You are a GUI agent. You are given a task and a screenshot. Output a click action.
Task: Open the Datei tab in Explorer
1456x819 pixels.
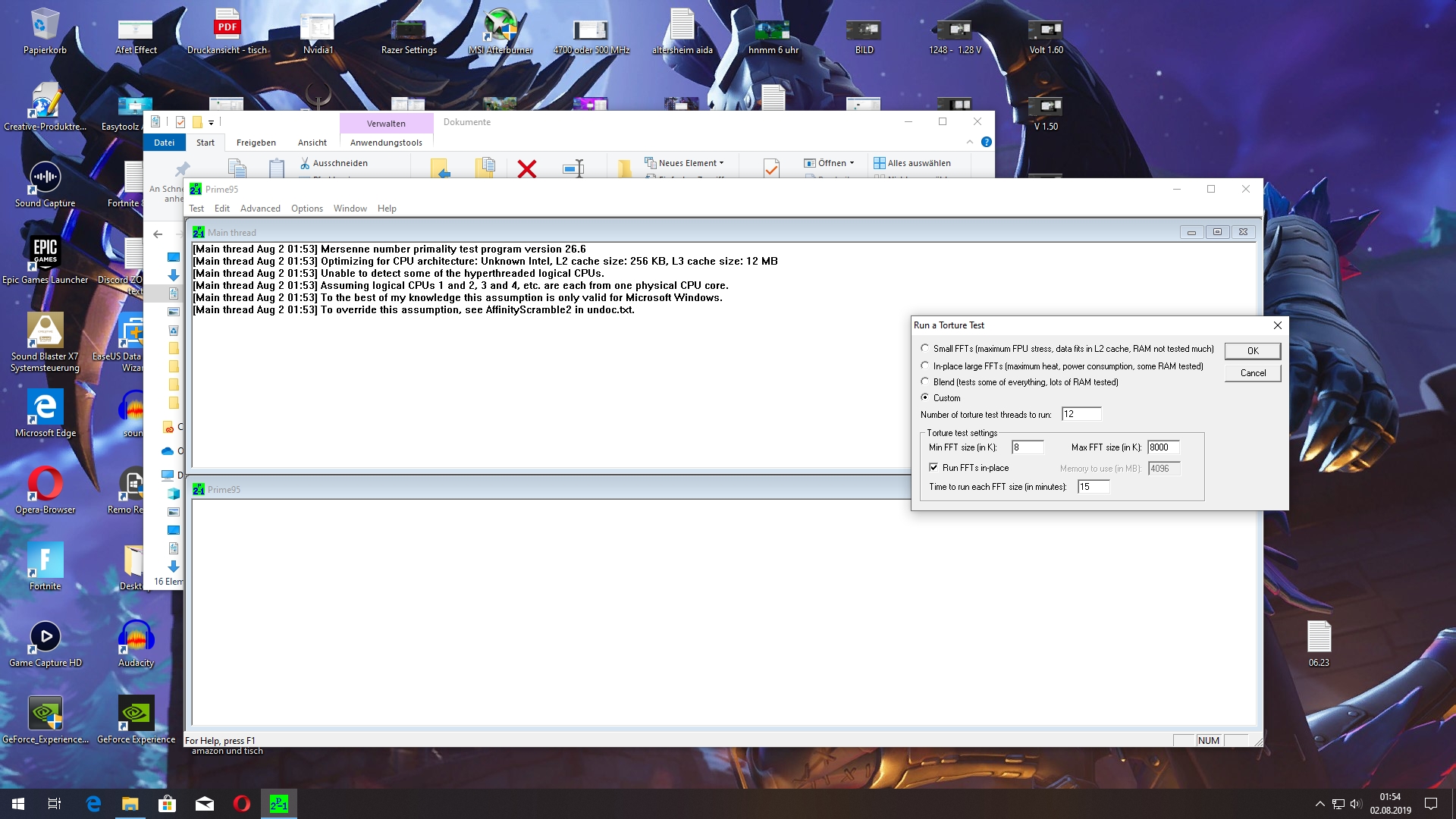164,143
